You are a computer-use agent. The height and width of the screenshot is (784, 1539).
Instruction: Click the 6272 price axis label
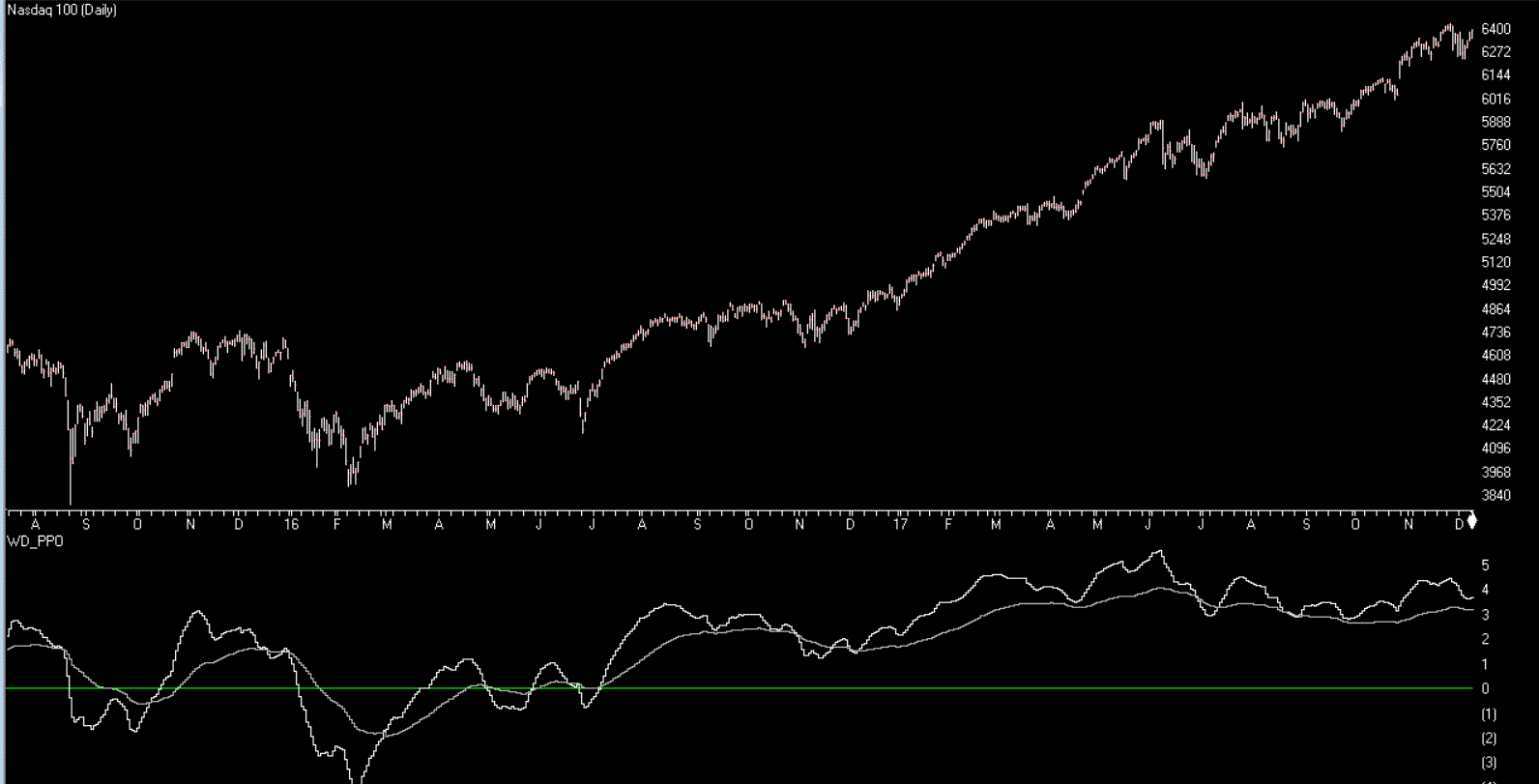click(x=1495, y=52)
